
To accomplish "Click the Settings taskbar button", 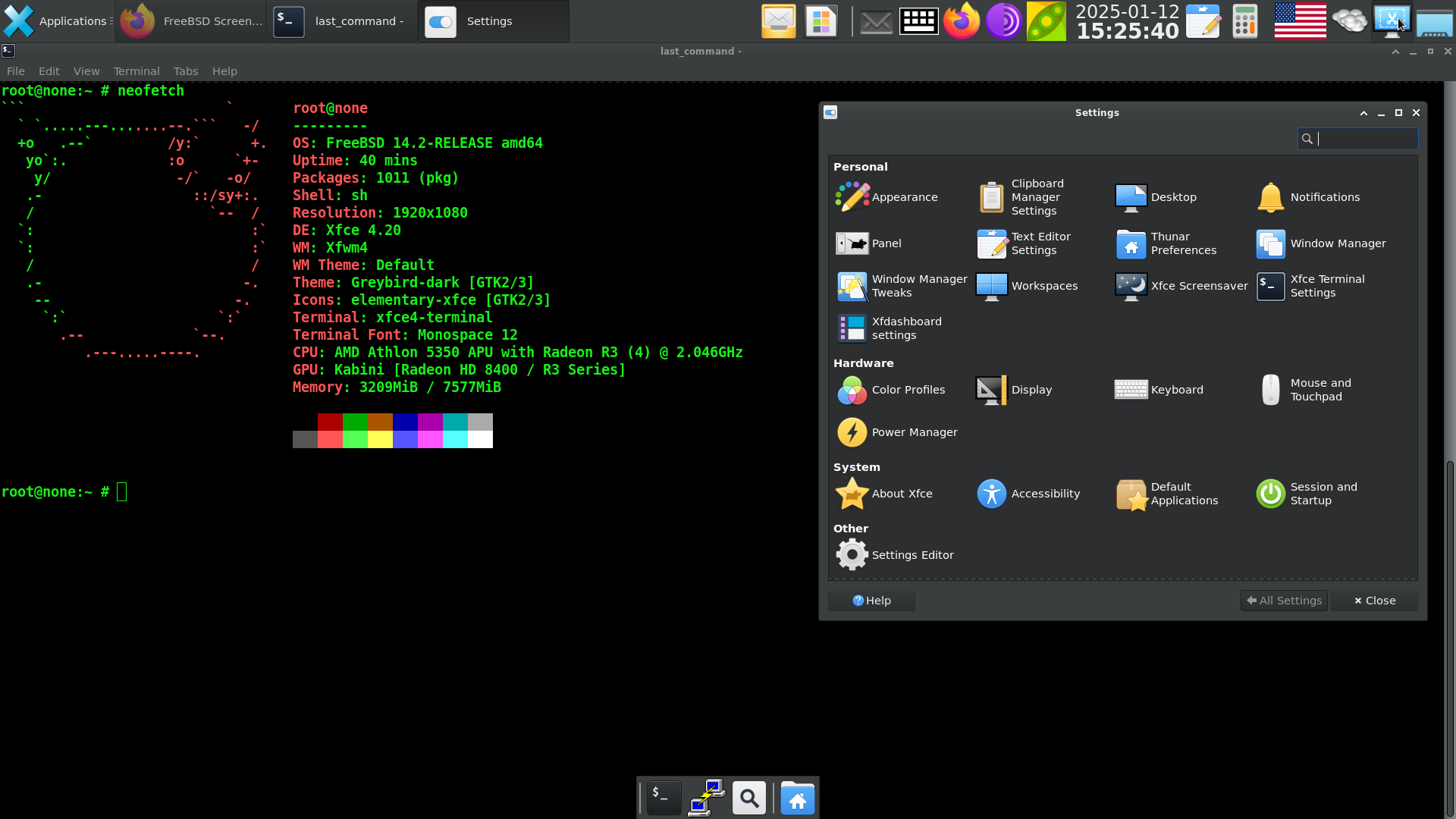I will [x=494, y=21].
